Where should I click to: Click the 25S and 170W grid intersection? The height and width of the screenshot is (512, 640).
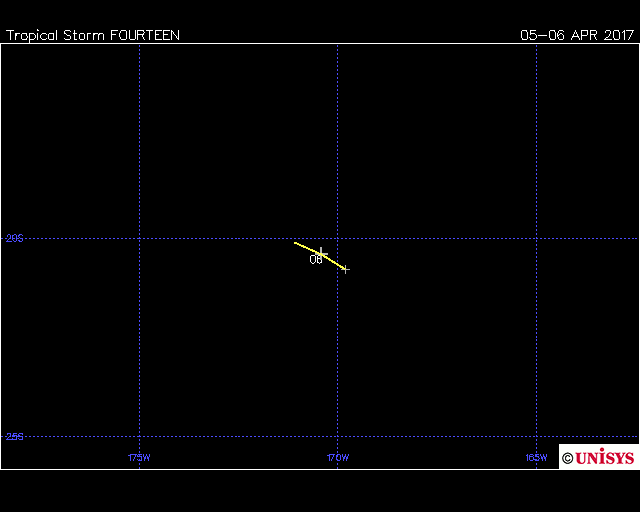pos(337,436)
